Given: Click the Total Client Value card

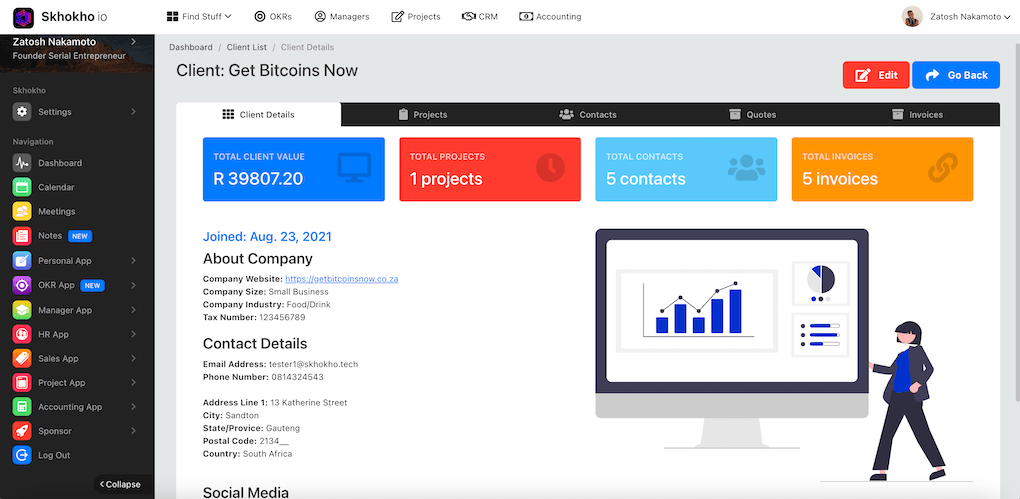Looking at the screenshot, I should pyautogui.click(x=293, y=169).
